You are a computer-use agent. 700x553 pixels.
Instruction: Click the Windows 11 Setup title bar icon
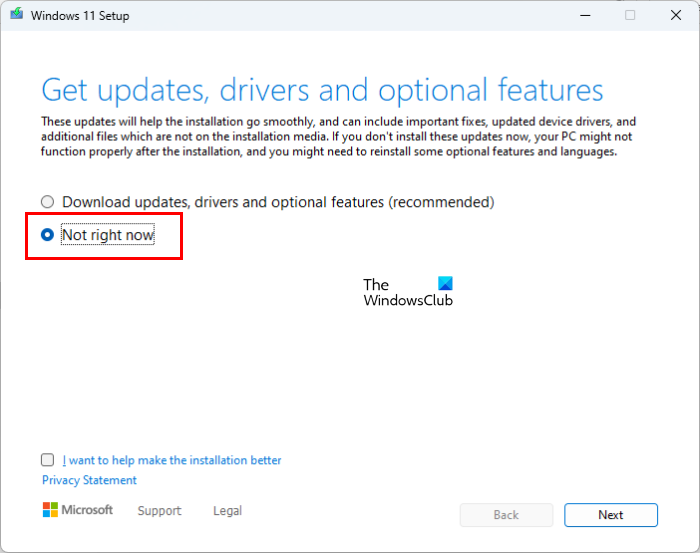pyautogui.click(x=17, y=14)
